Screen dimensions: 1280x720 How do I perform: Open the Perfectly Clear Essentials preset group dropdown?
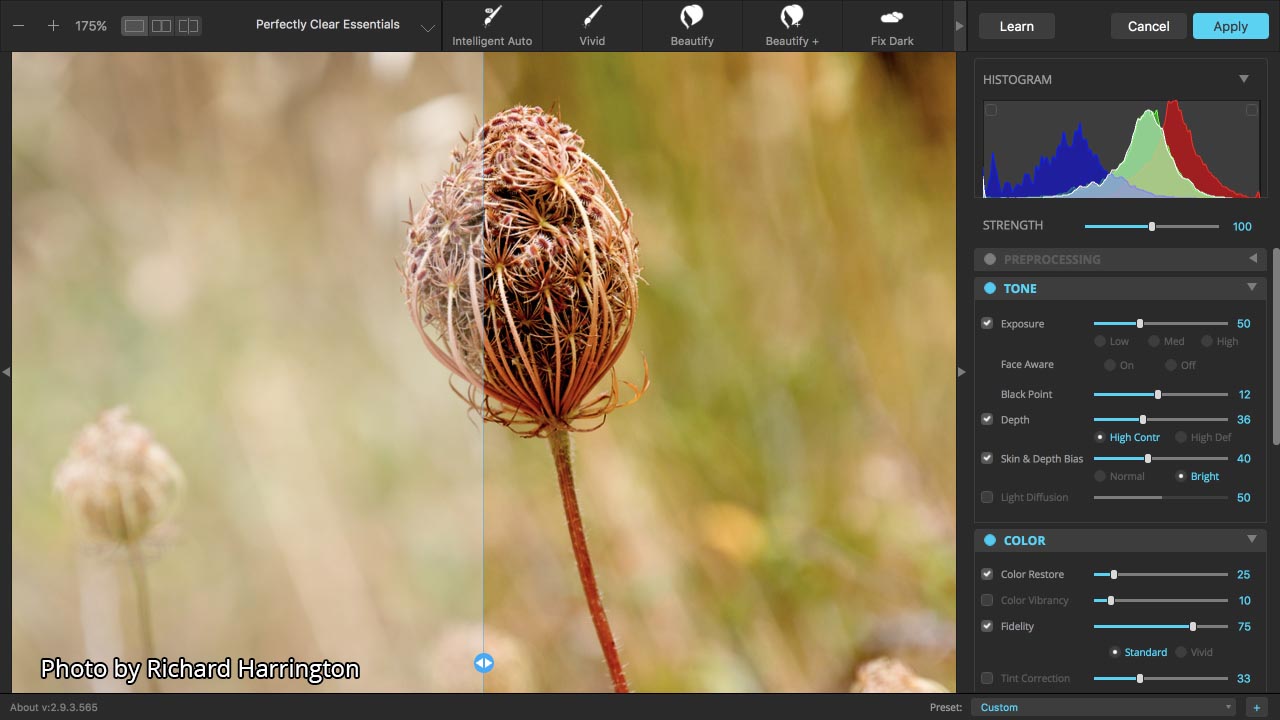coord(428,28)
